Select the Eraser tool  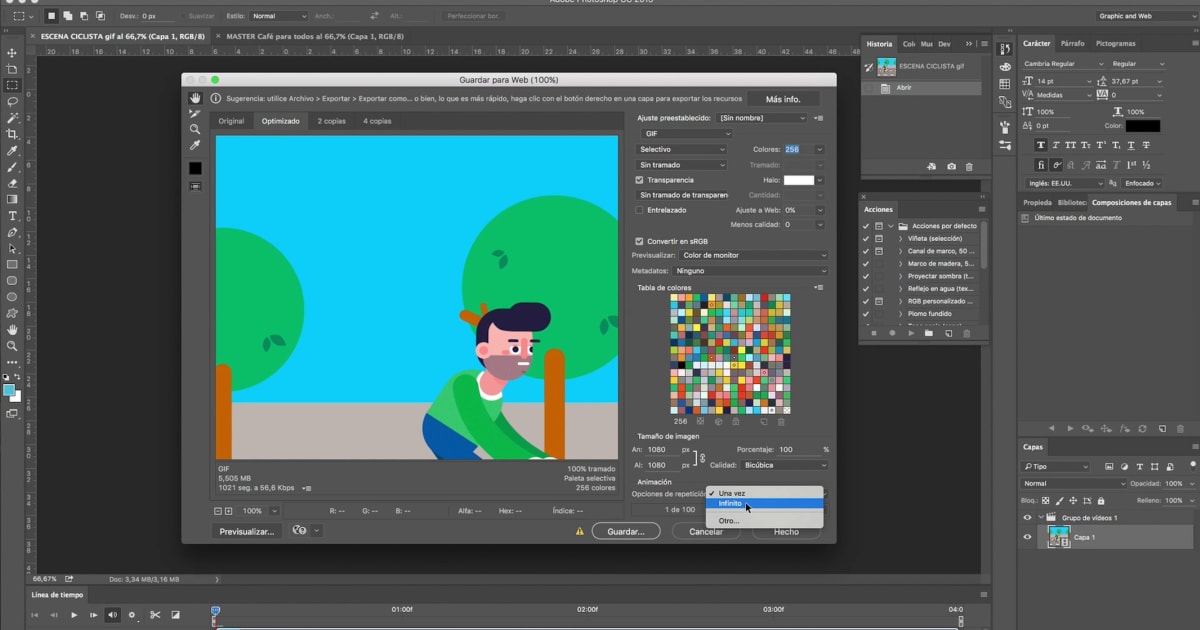click(12, 183)
